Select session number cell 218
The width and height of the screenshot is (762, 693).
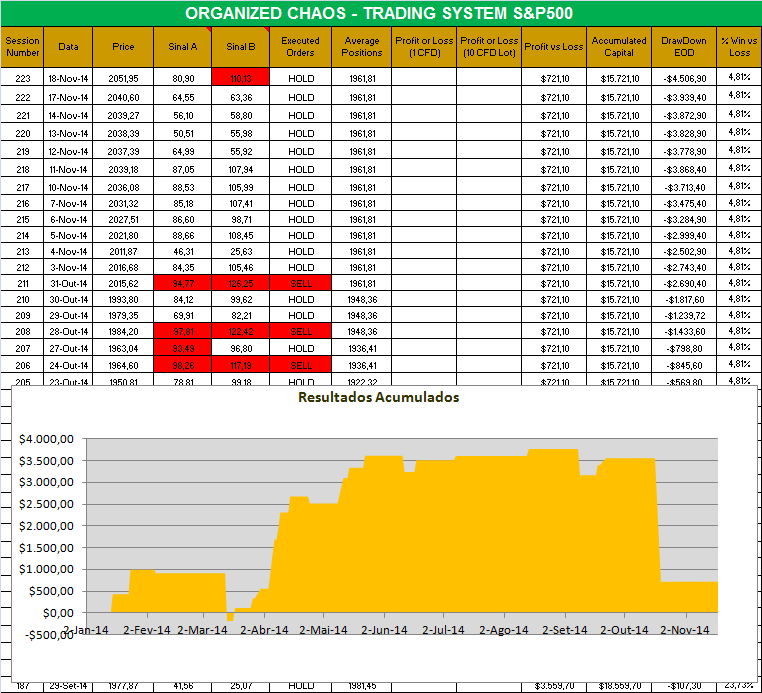[22, 170]
